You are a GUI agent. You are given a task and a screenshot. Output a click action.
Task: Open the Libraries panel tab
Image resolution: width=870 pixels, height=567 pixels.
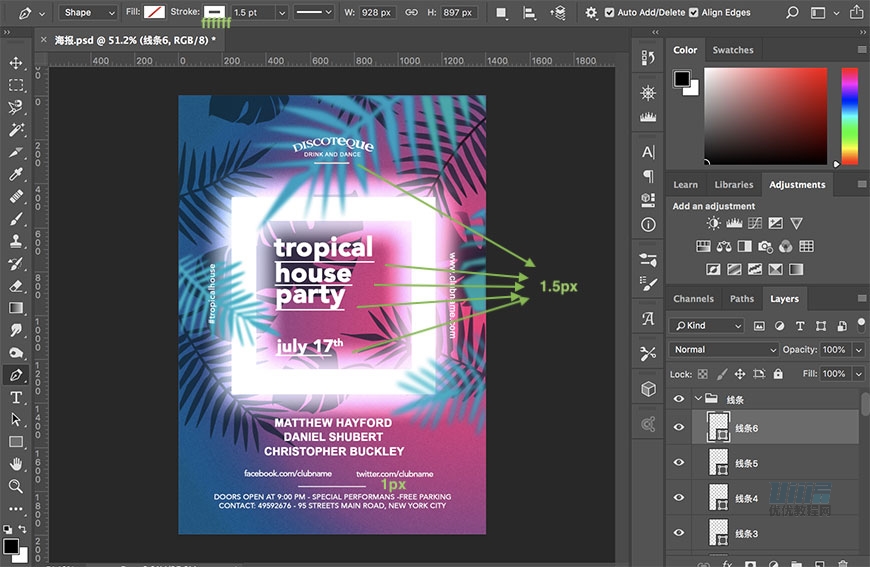(x=733, y=185)
